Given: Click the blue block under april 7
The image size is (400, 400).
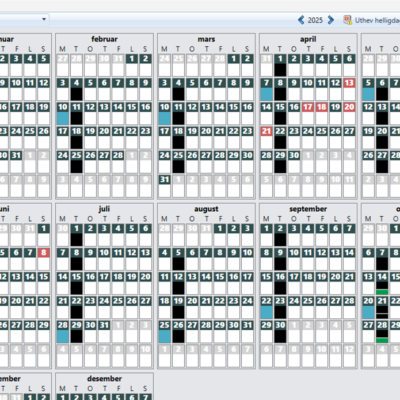Looking at the screenshot, I should point(266,94).
